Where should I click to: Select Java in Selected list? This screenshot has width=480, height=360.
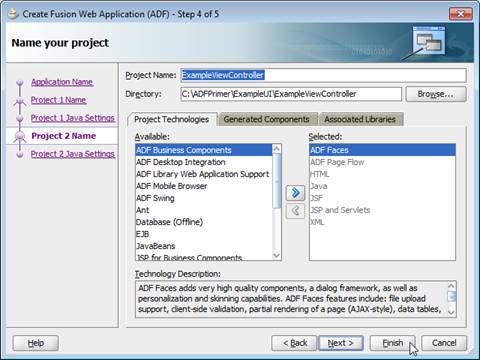tap(382, 186)
